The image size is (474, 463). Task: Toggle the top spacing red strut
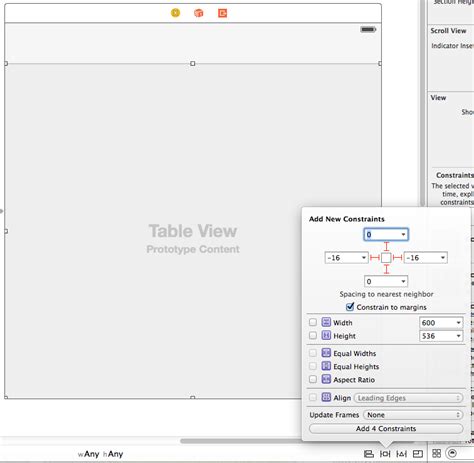(x=386, y=247)
